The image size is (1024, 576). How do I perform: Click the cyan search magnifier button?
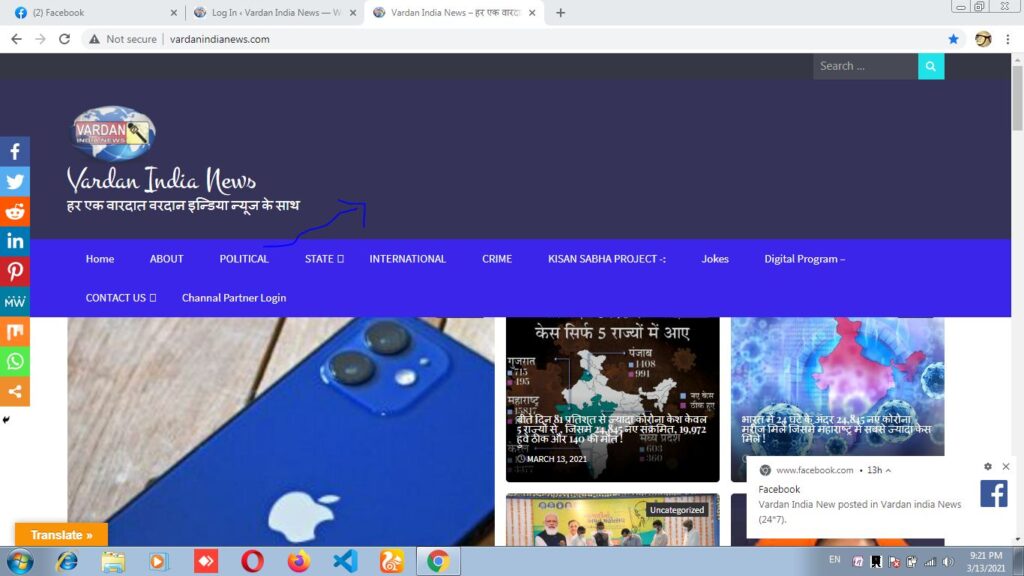coord(931,66)
